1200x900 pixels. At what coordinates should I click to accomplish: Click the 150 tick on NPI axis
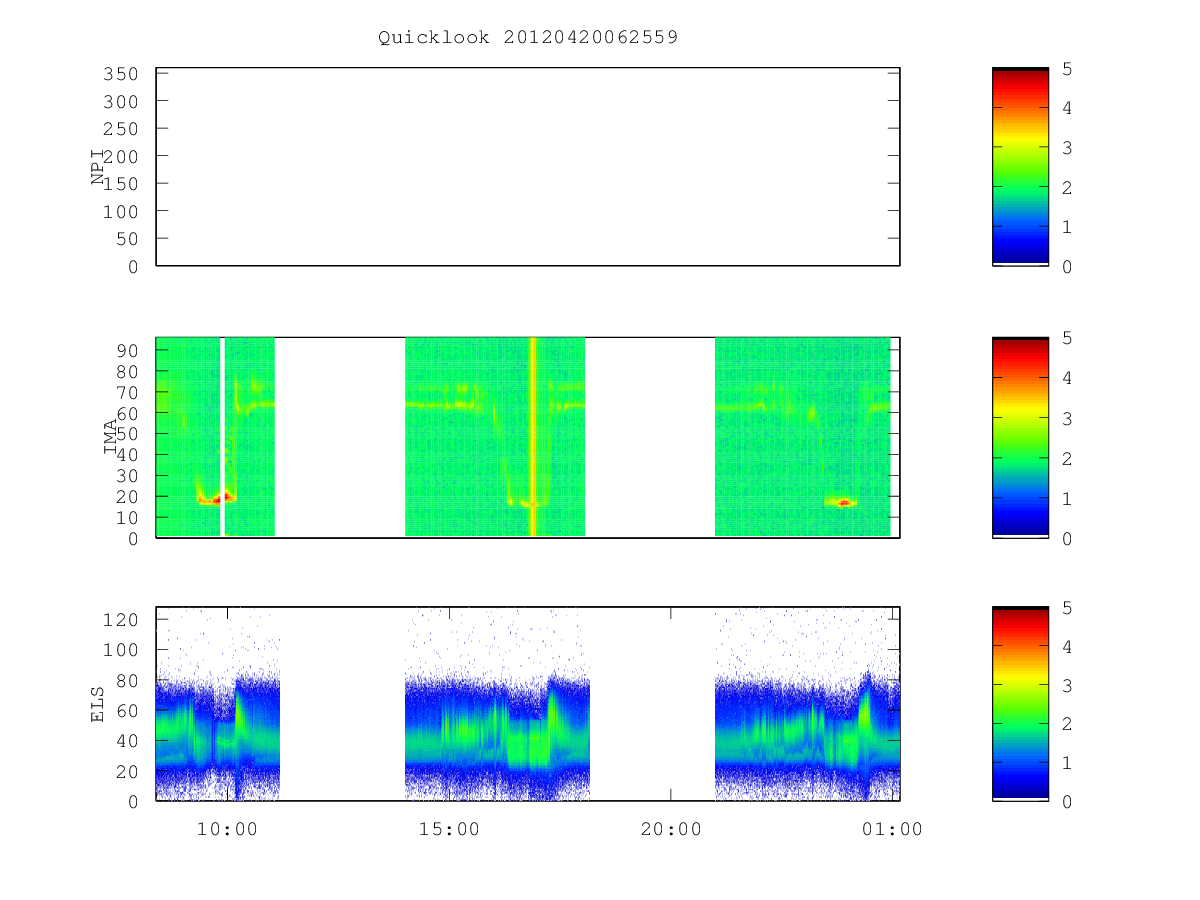tap(121, 184)
